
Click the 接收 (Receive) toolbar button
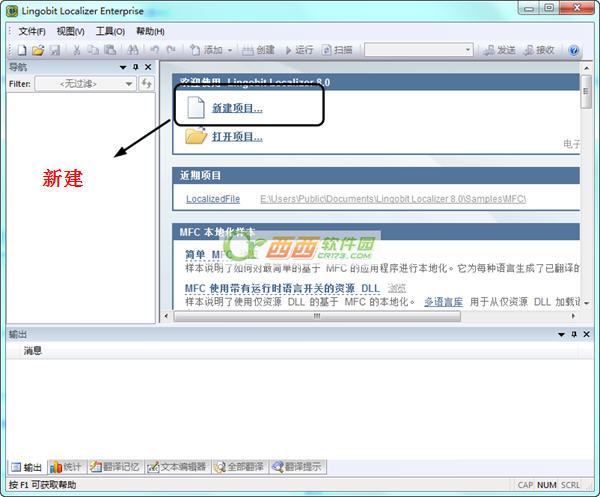[540, 50]
